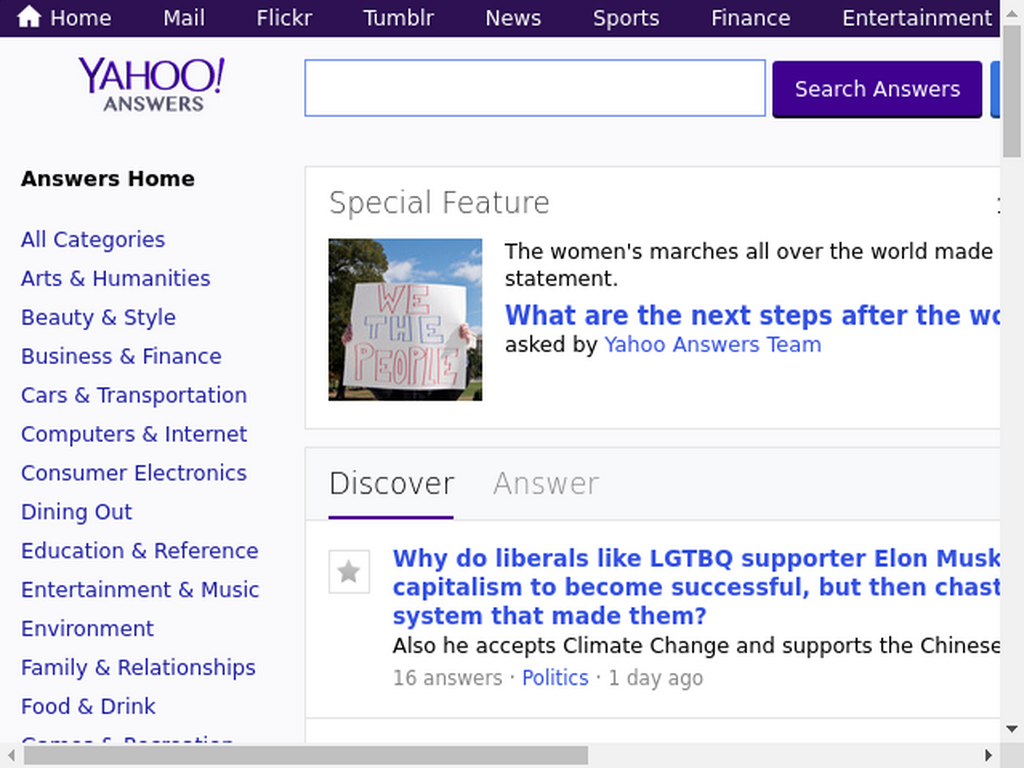Open Arts & Humanities category
This screenshot has height=768, width=1024.
point(116,278)
